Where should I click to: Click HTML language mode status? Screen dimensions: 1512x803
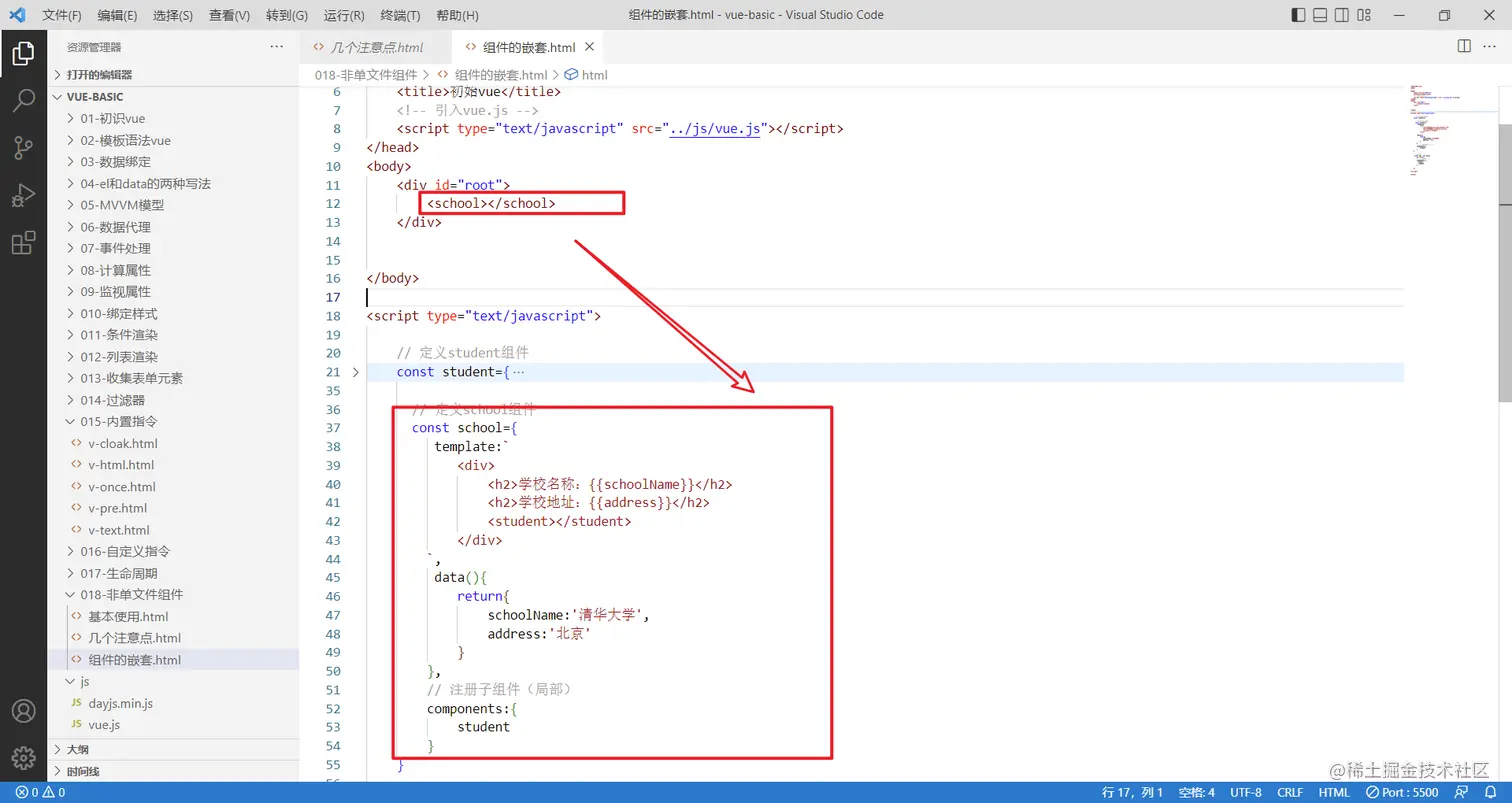coord(1334,792)
